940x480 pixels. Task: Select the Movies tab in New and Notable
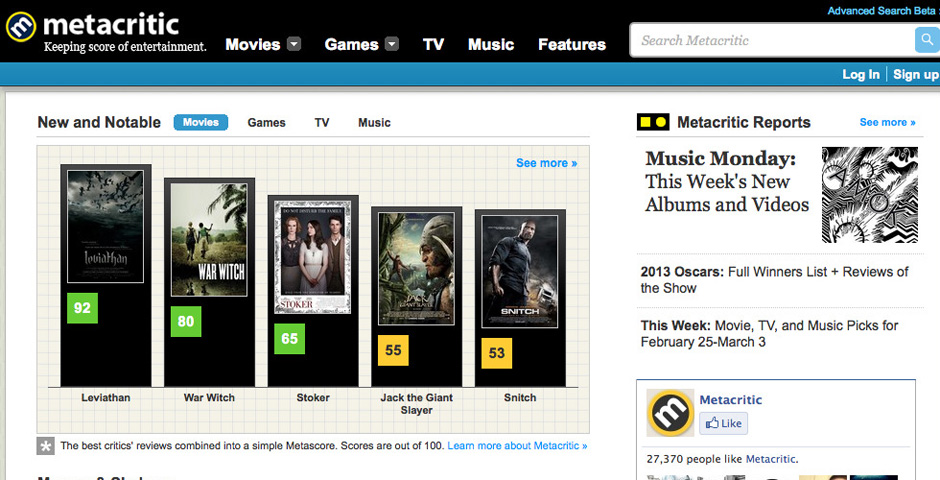click(x=201, y=122)
